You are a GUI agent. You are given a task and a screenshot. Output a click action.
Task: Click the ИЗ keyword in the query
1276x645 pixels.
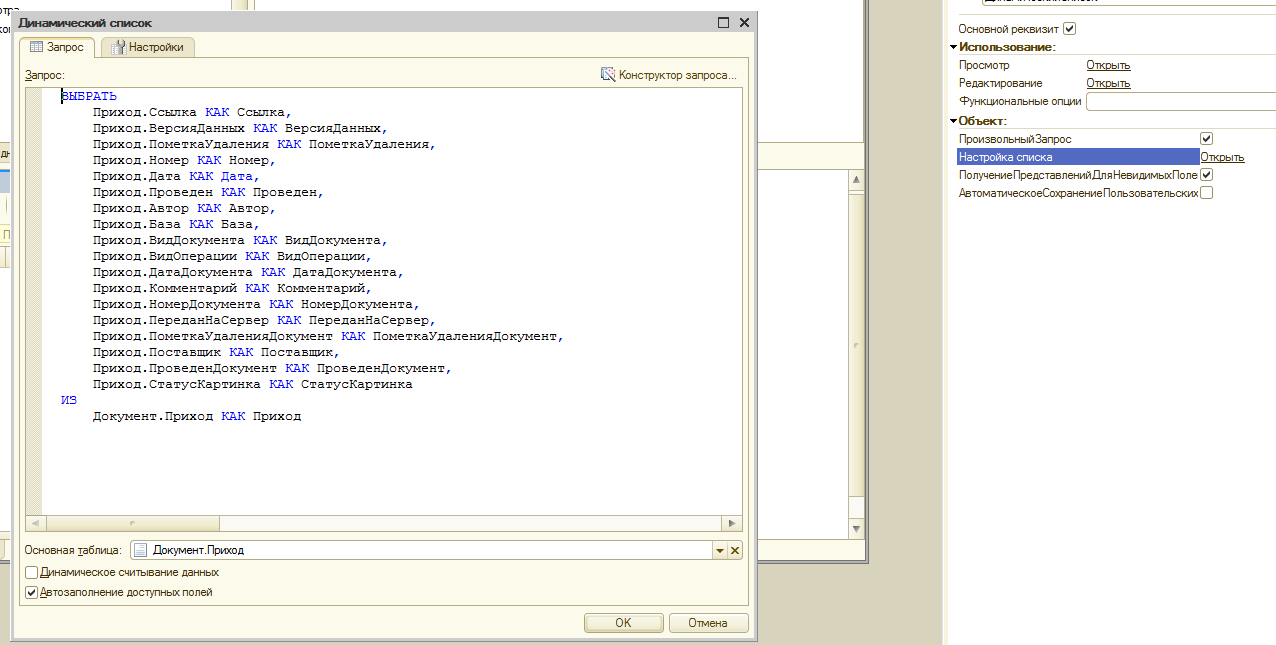pos(69,400)
